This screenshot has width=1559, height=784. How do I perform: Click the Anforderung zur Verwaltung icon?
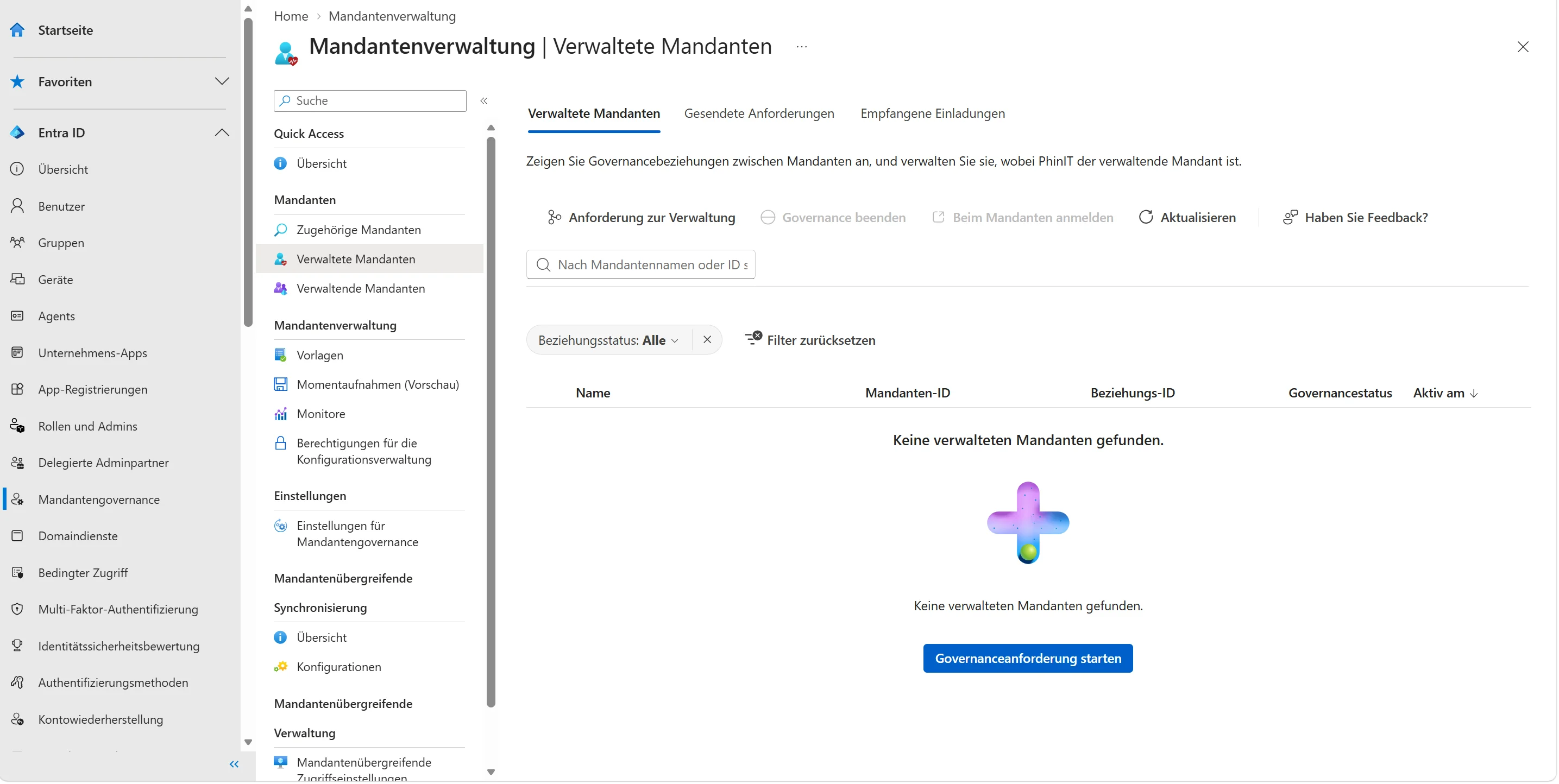coord(554,217)
